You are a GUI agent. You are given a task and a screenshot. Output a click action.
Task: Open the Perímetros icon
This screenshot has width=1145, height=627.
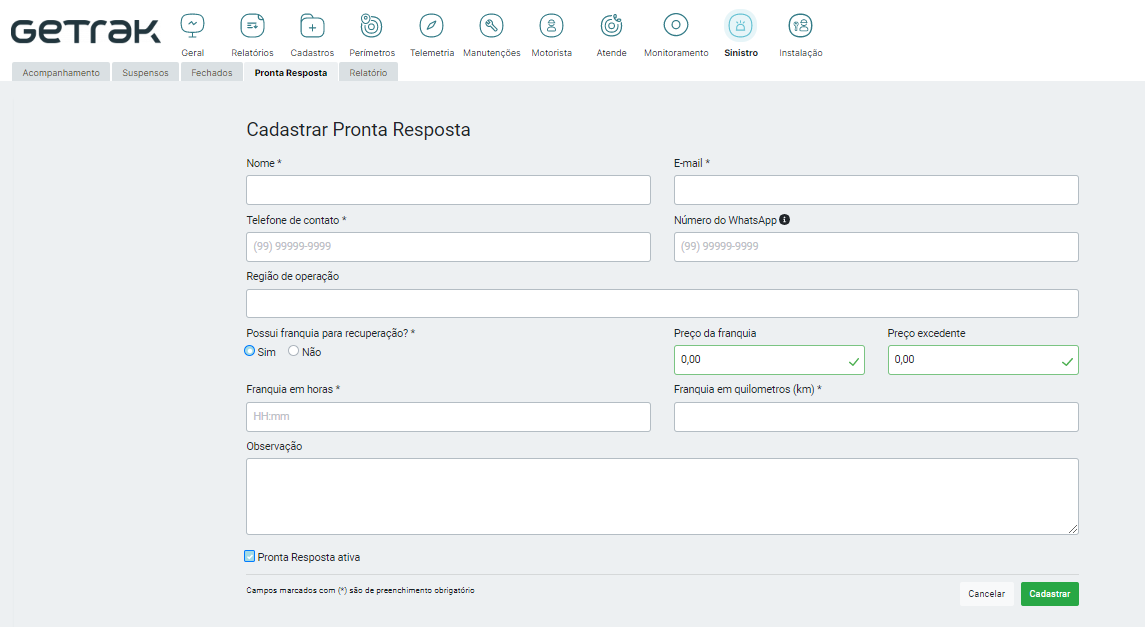(372, 26)
